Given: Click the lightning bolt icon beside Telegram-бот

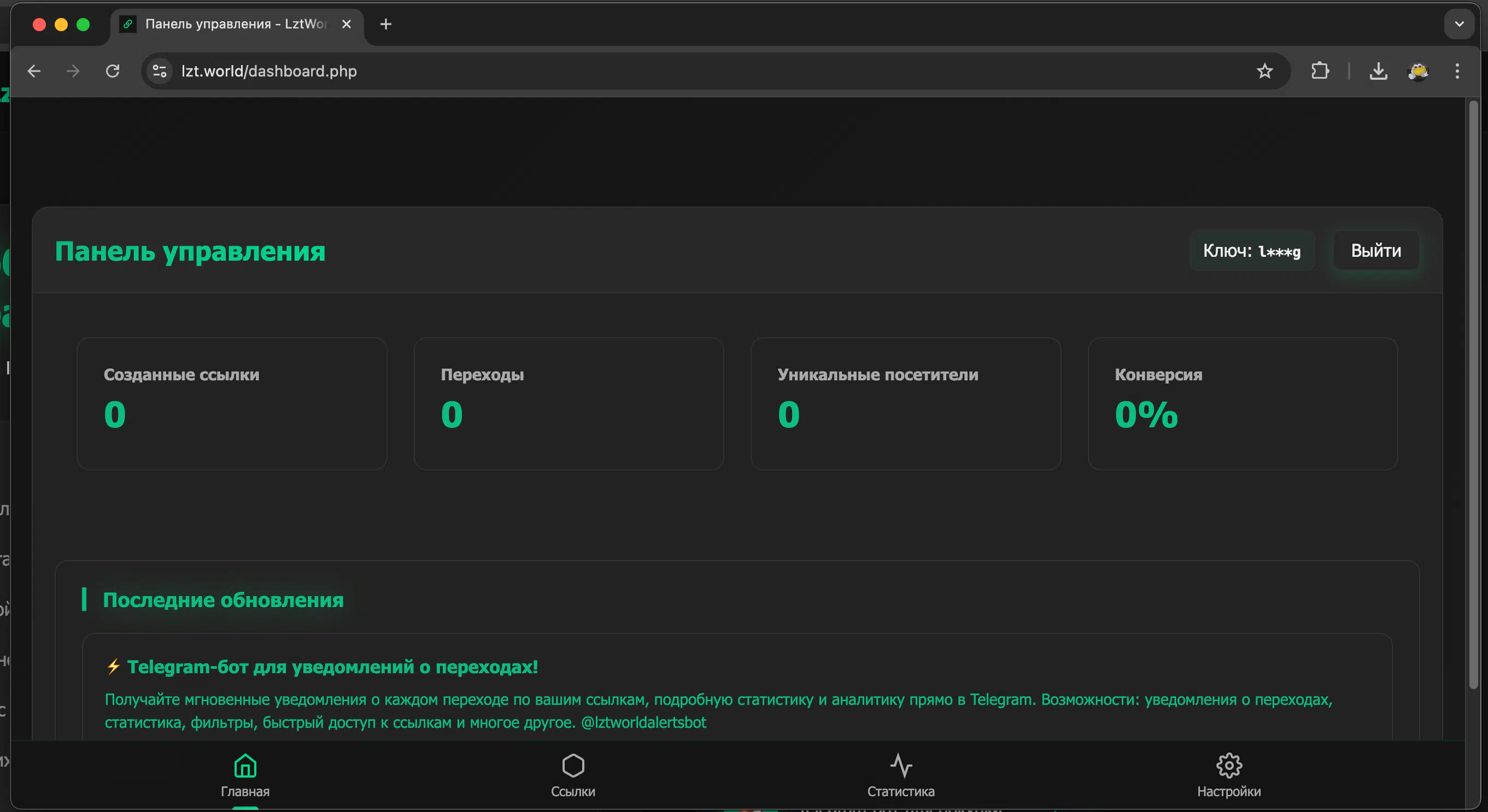Looking at the screenshot, I should (113, 667).
